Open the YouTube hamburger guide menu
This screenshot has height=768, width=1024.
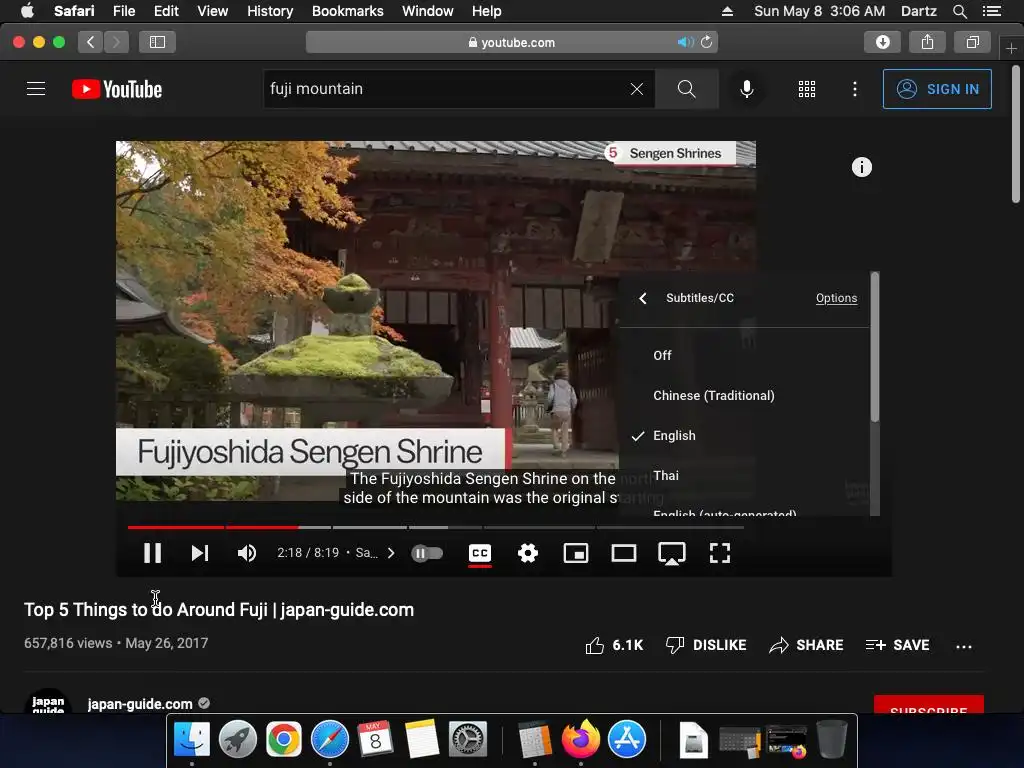(36, 89)
